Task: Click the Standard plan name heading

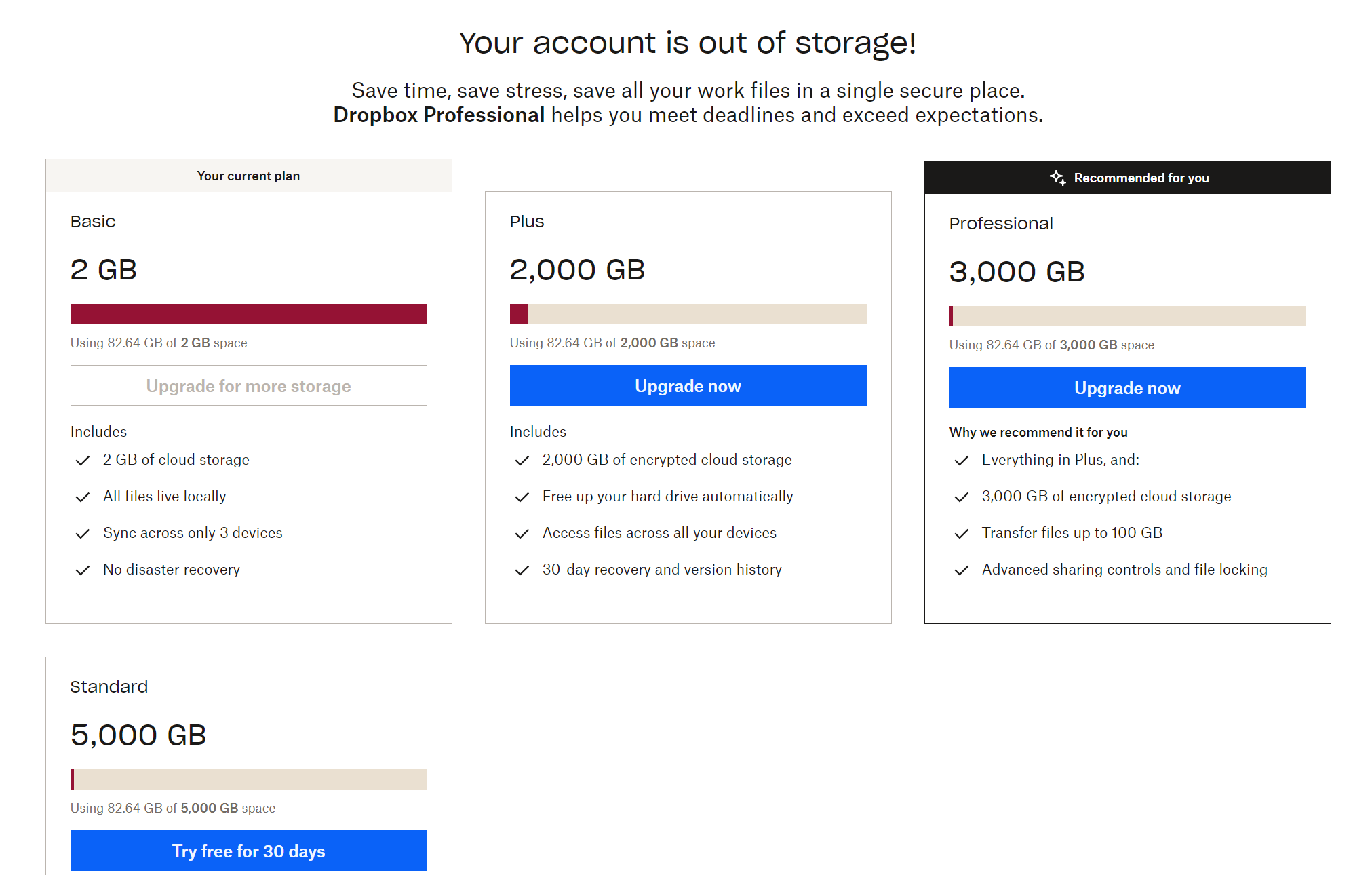Action: tap(109, 687)
